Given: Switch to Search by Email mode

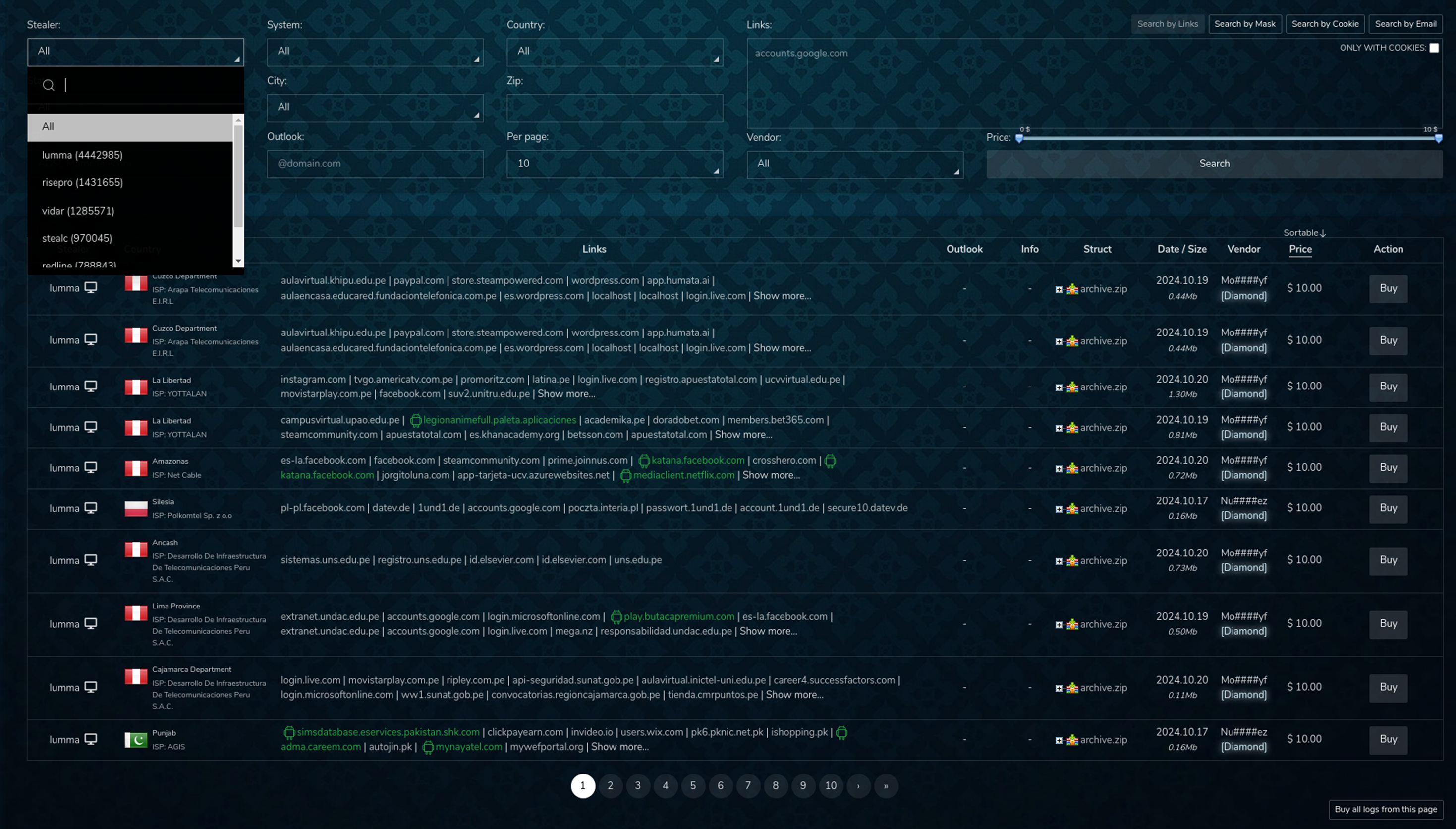Looking at the screenshot, I should point(1405,24).
